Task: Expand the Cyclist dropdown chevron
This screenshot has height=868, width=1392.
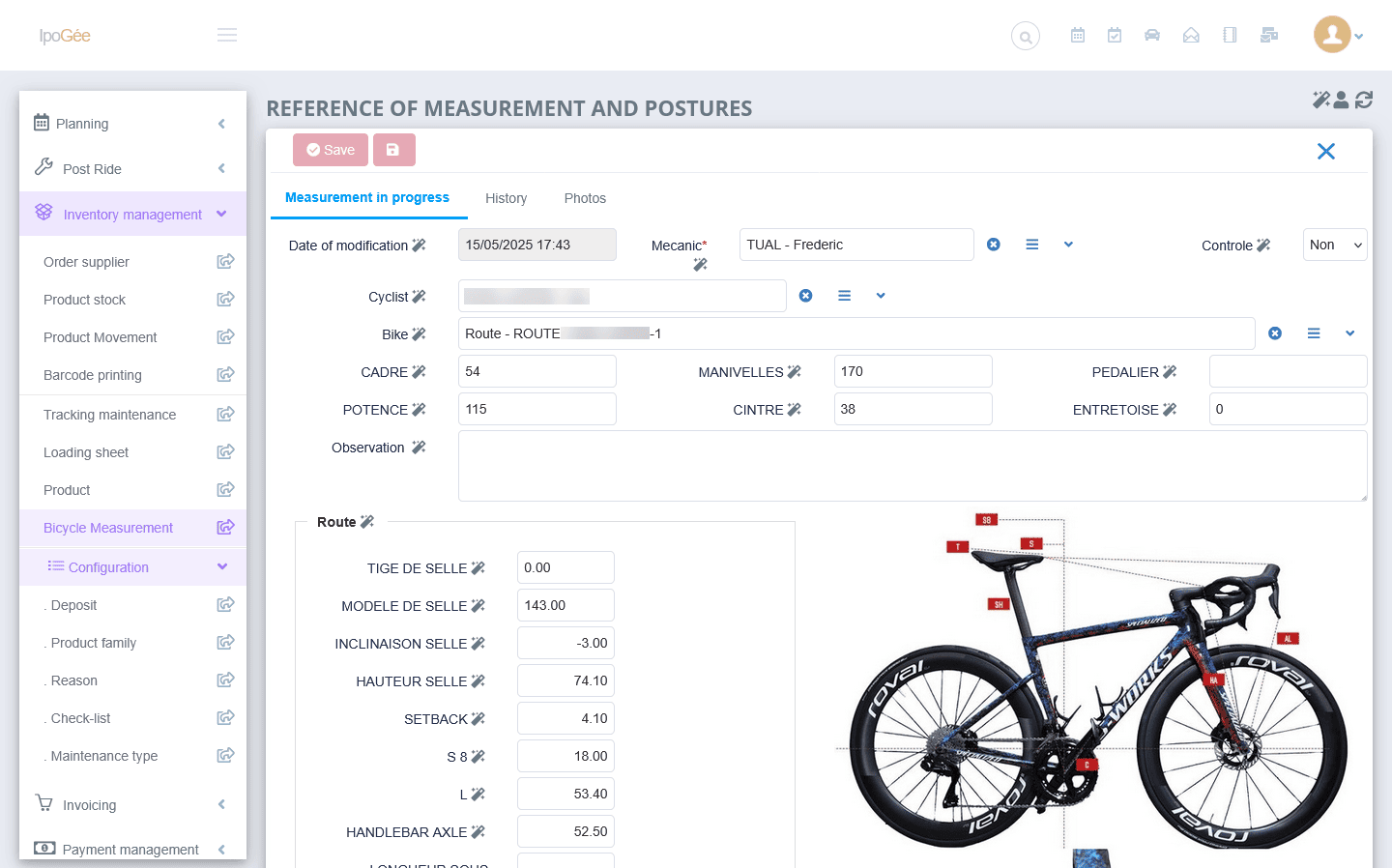Action: click(881, 296)
